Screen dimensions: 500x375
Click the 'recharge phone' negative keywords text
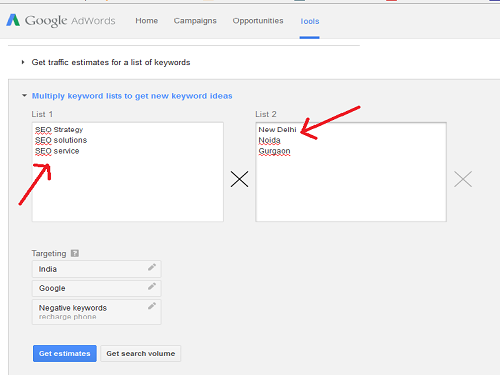point(68,317)
